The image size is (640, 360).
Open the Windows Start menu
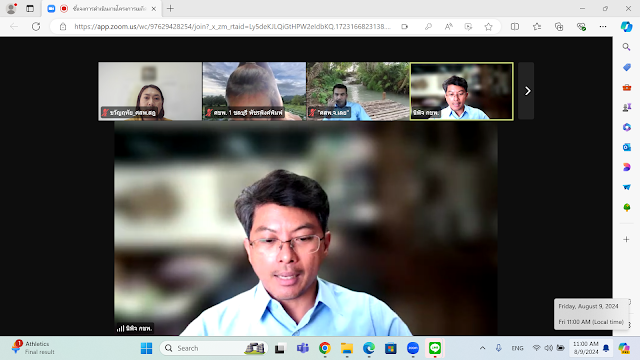146,348
